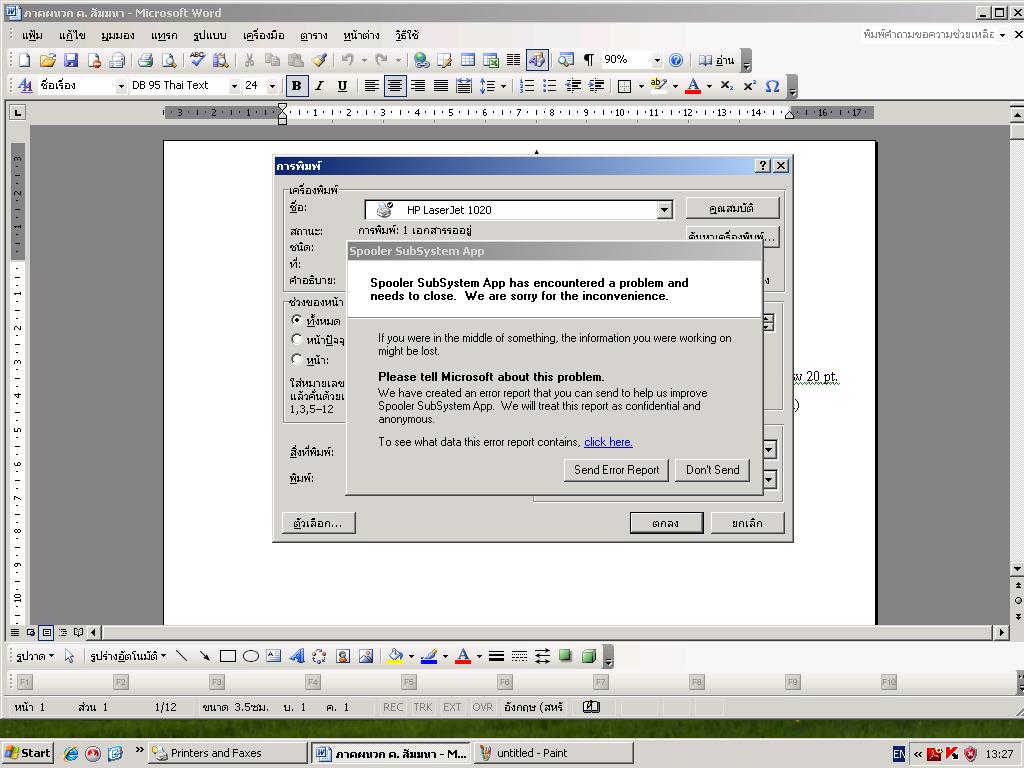
Task: Toggle Show/Hide paragraph marks icon
Action: pos(588,60)
